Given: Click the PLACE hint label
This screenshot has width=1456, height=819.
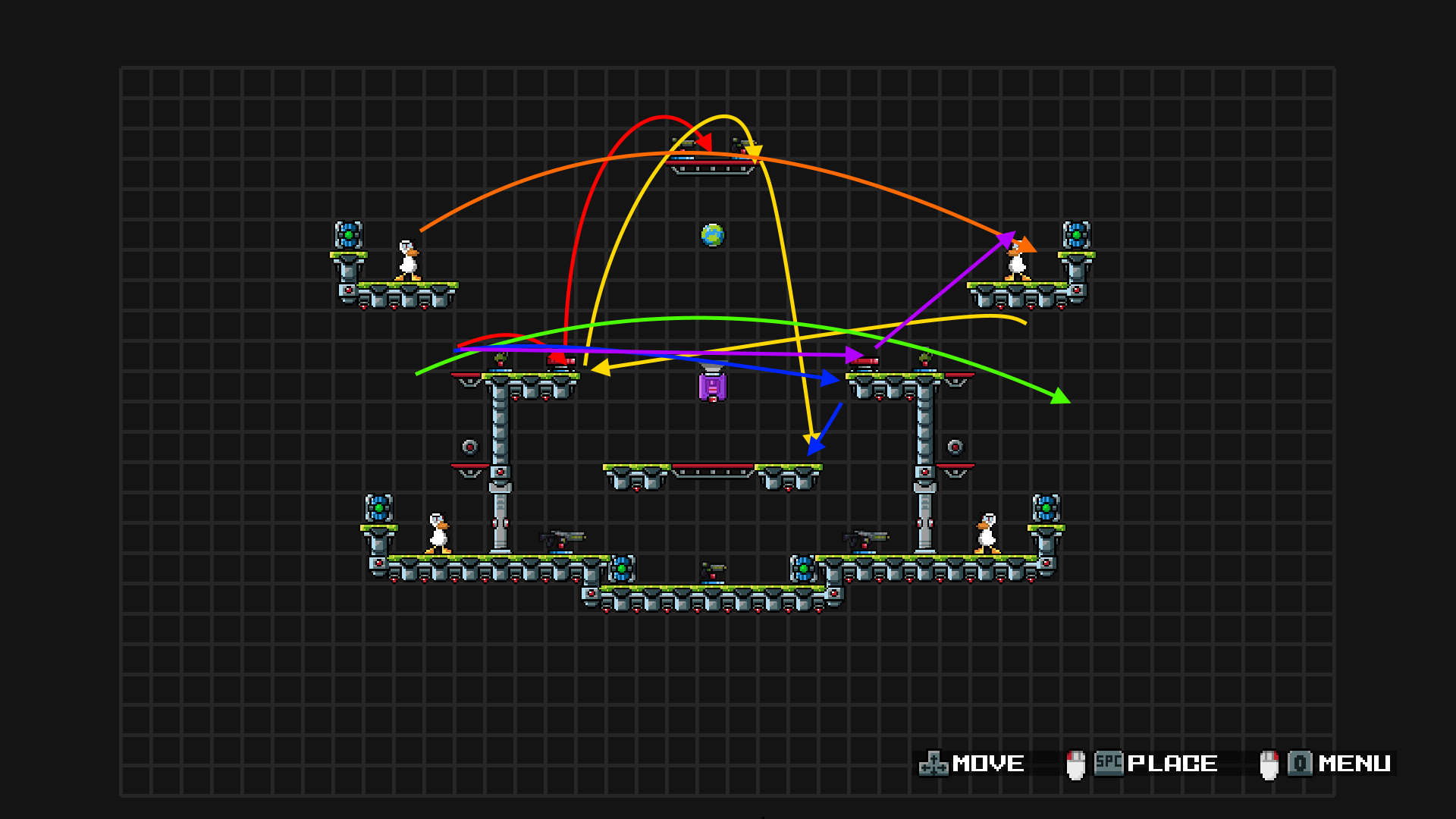Looking at the screenshot, I should coord(1172,764).
